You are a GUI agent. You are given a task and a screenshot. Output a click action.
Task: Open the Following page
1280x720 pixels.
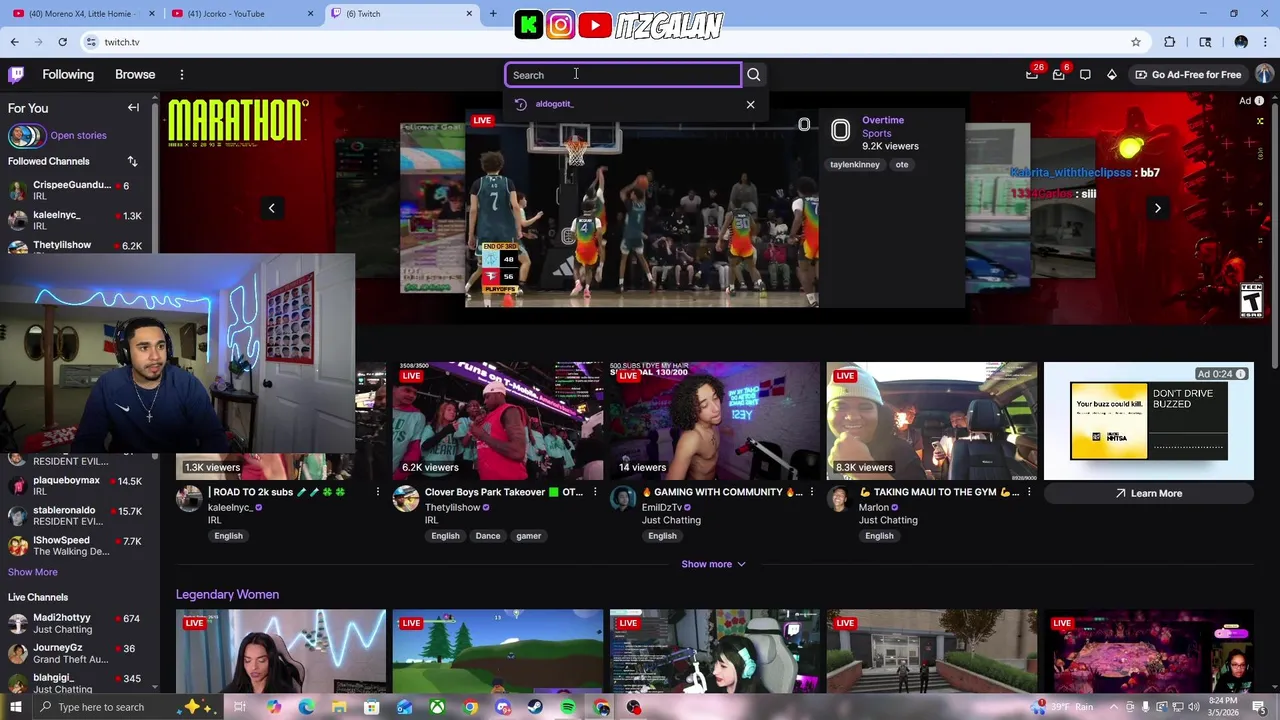click(68, 75)
